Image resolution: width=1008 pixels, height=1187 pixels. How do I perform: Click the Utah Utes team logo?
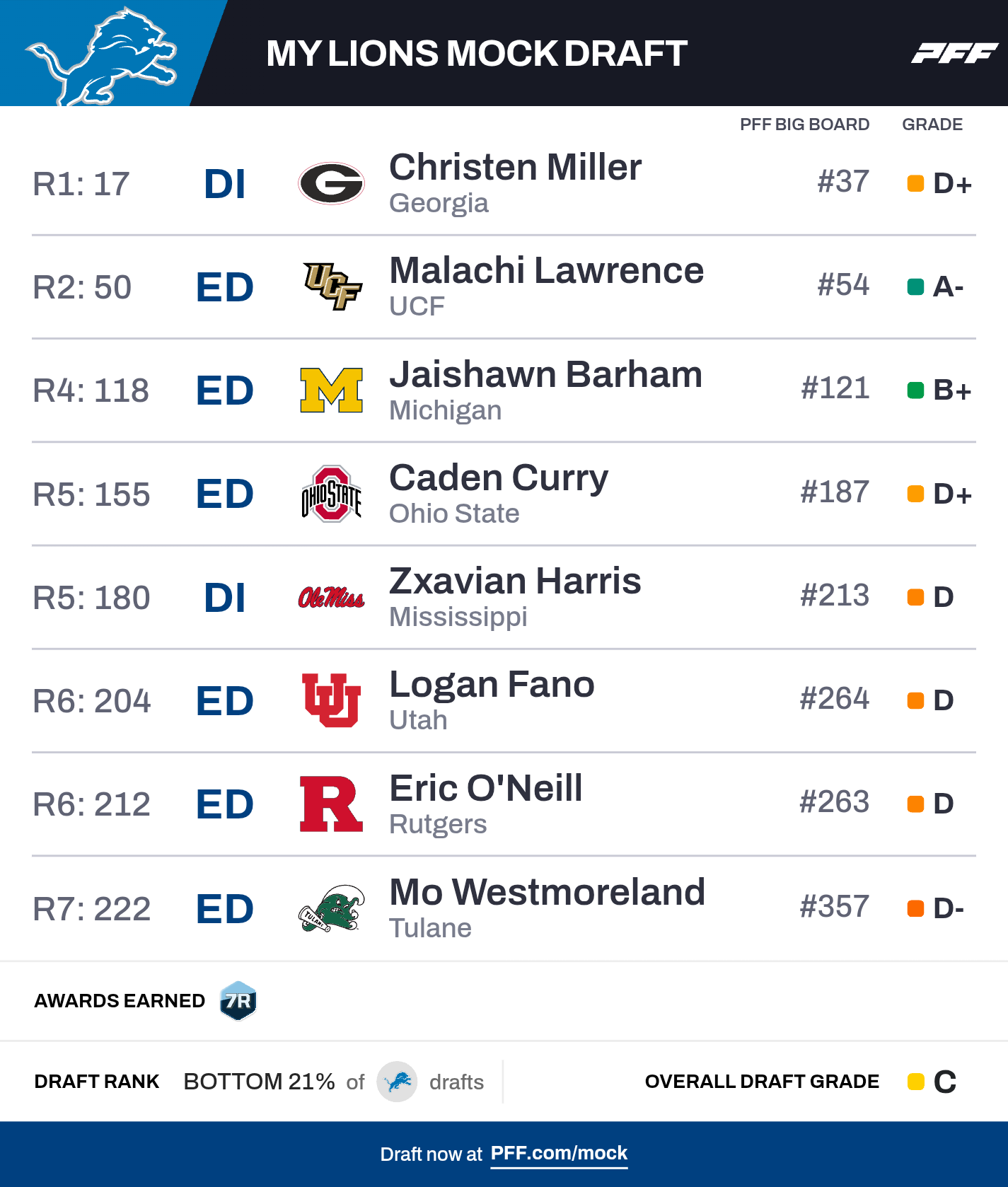point(331,700)
